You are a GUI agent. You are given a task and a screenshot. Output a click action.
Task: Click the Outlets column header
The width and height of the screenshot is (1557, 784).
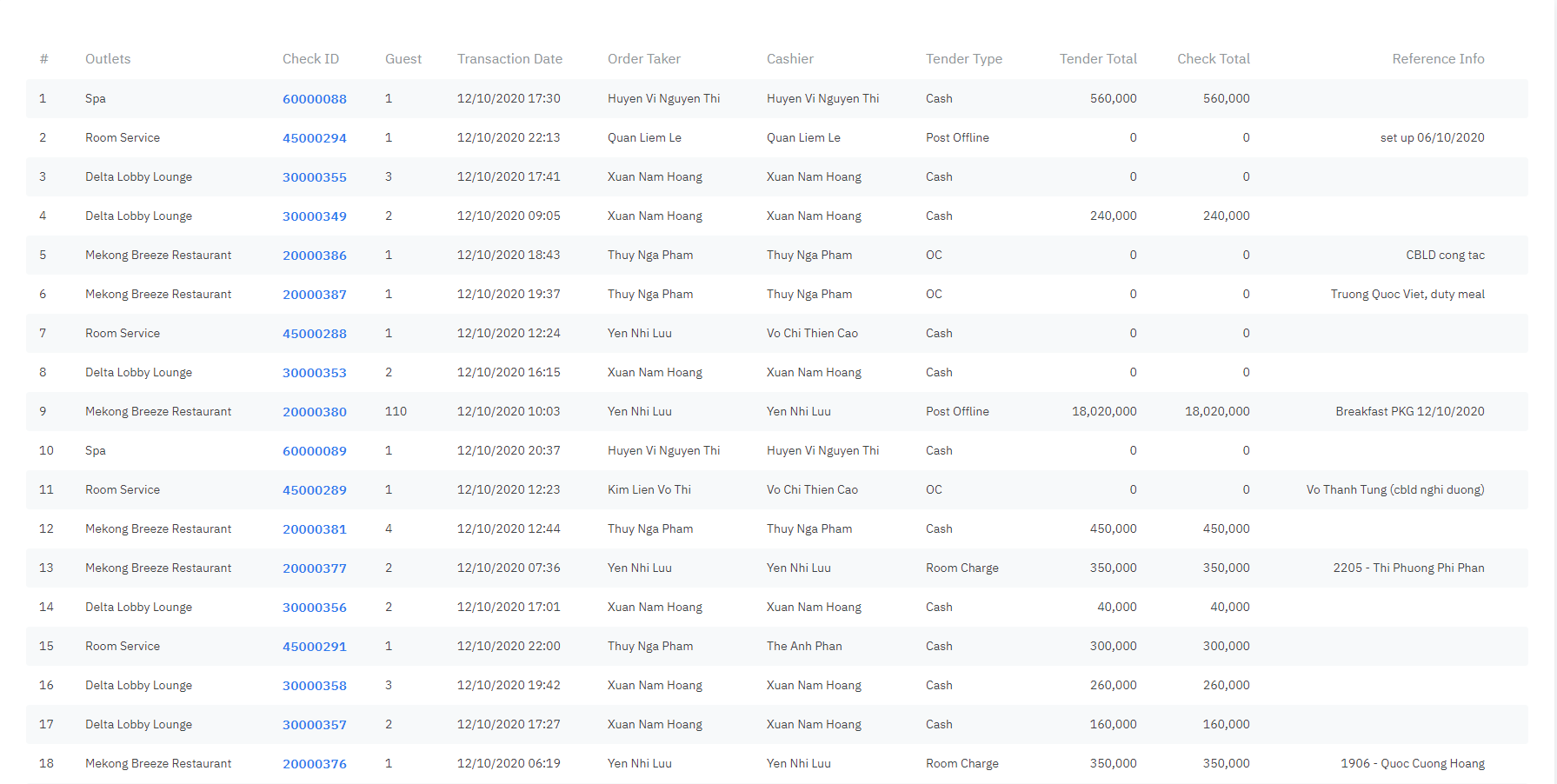click(108, 59)
